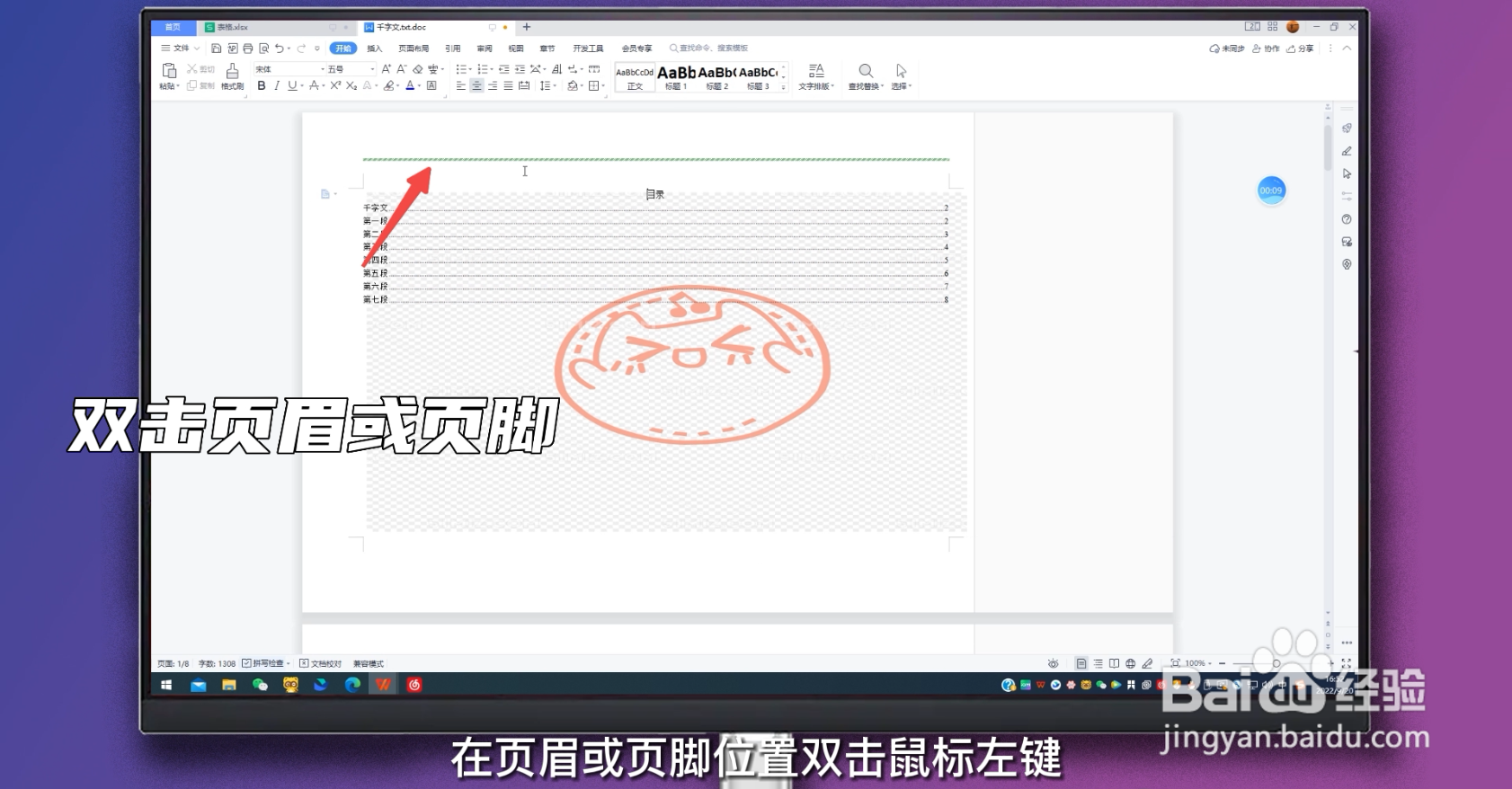Apply superscript formatting
Screen dimensions: 1512x789
point(335,86)
